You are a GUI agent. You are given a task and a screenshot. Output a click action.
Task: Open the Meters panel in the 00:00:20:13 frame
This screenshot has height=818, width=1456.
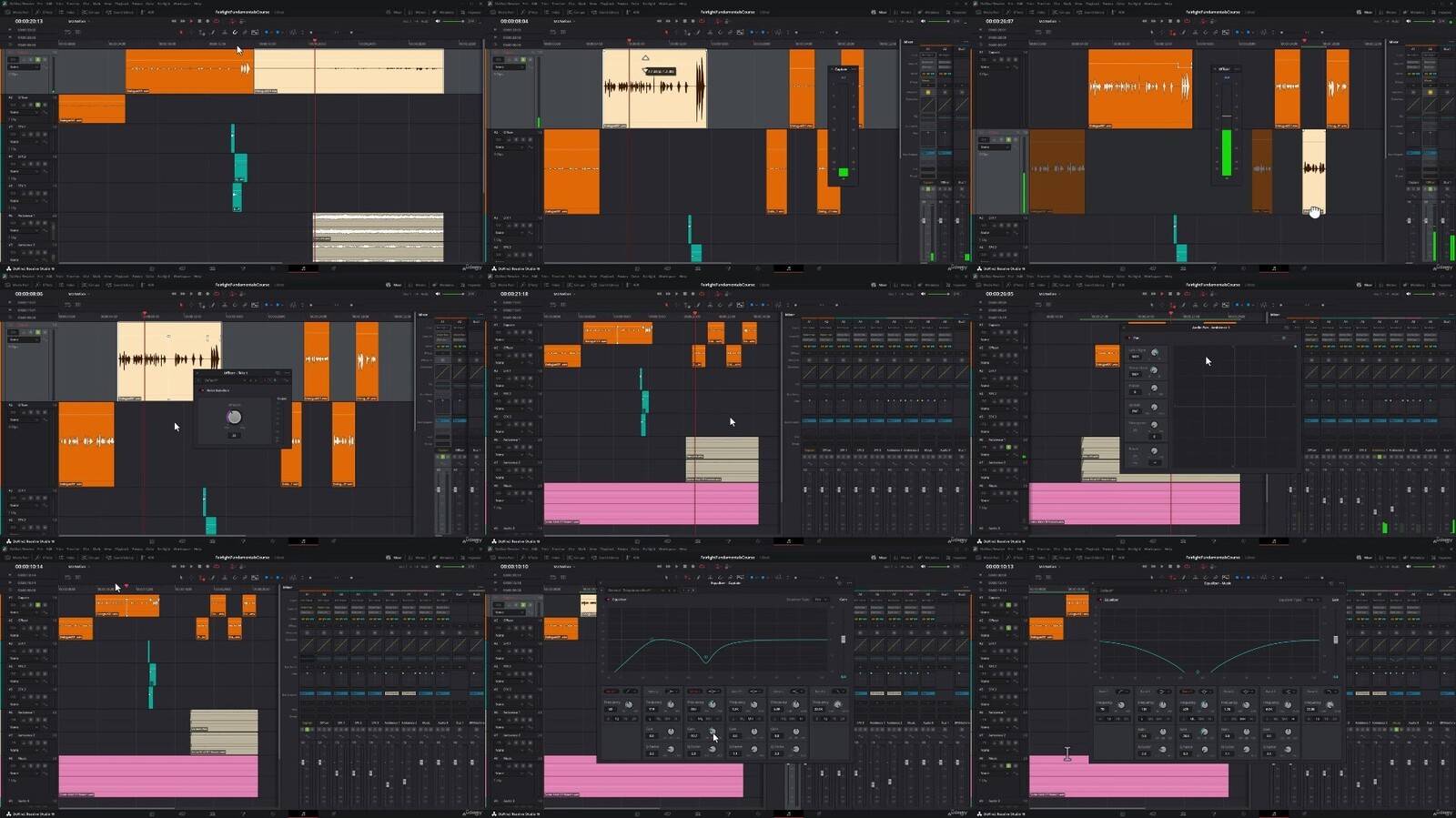coord(418,12)
